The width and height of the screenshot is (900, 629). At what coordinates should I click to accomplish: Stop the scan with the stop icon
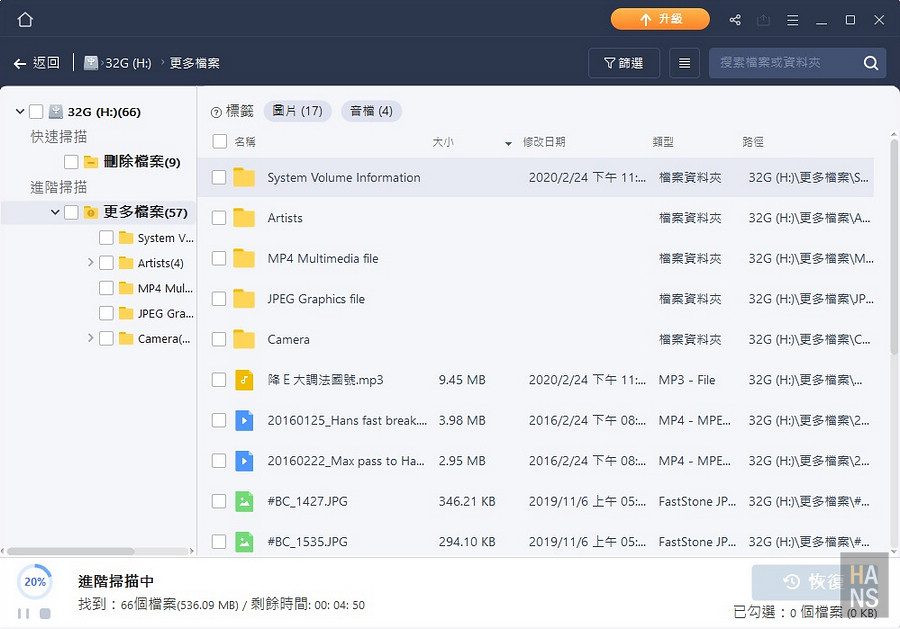click(45, 613)
